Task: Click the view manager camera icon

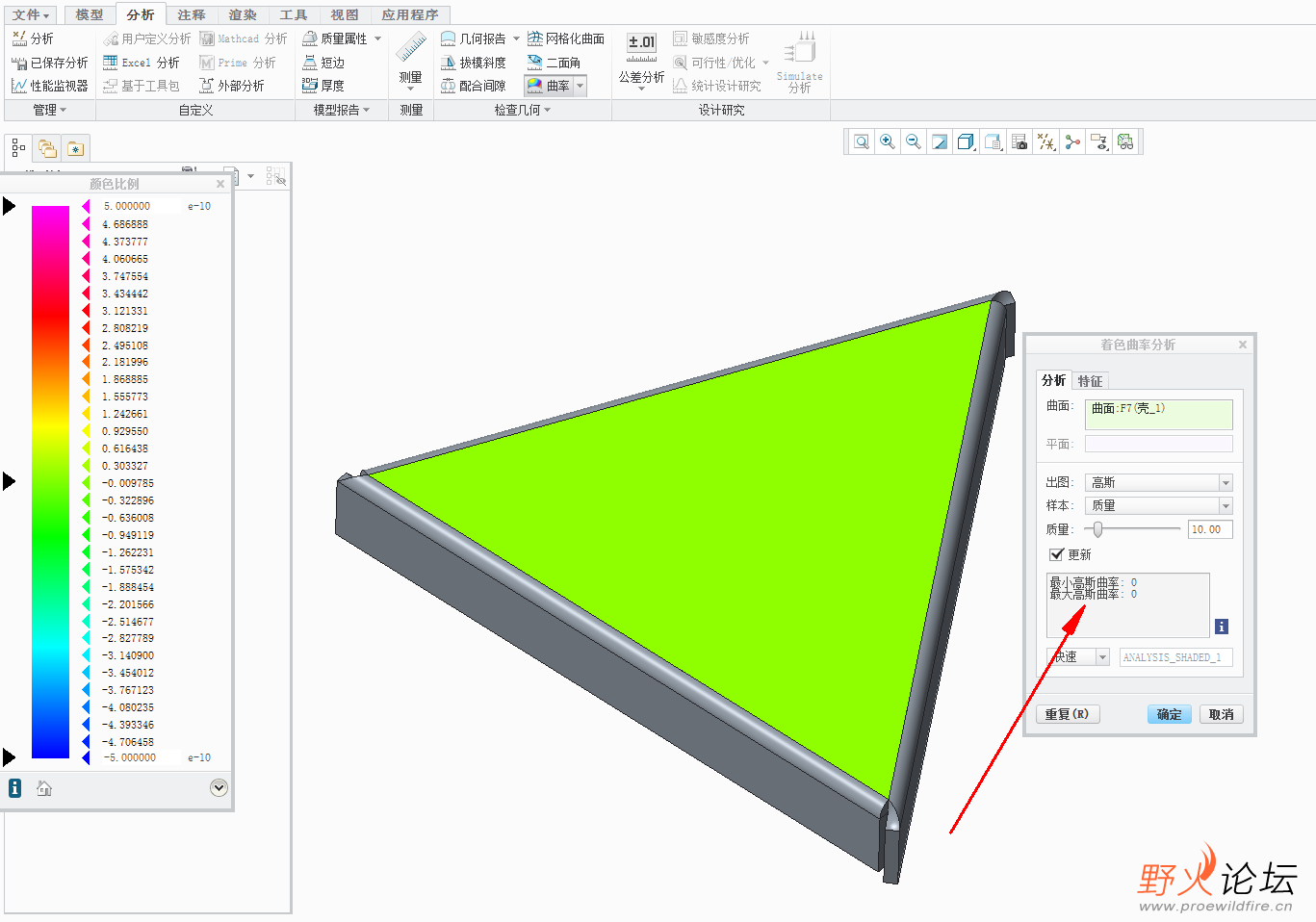Action: pos(1019,142)
